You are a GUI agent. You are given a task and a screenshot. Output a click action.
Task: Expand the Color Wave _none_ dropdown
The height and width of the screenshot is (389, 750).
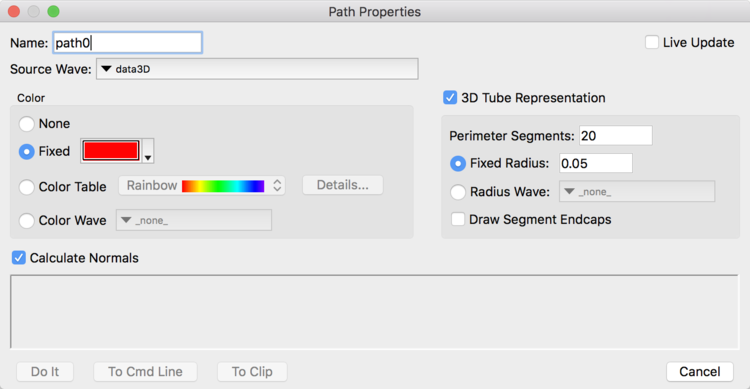[x=194, y=220]
